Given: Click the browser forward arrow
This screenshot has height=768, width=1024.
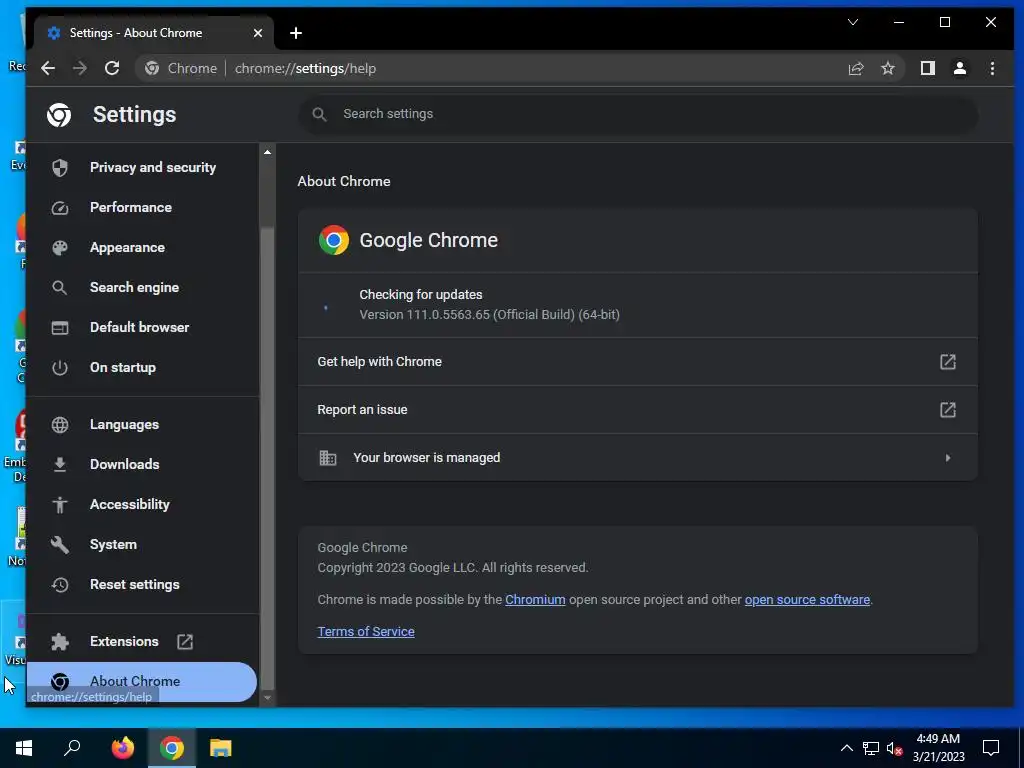Looking at the screenshot, I should pyautogui.click(x=80, y=69).
